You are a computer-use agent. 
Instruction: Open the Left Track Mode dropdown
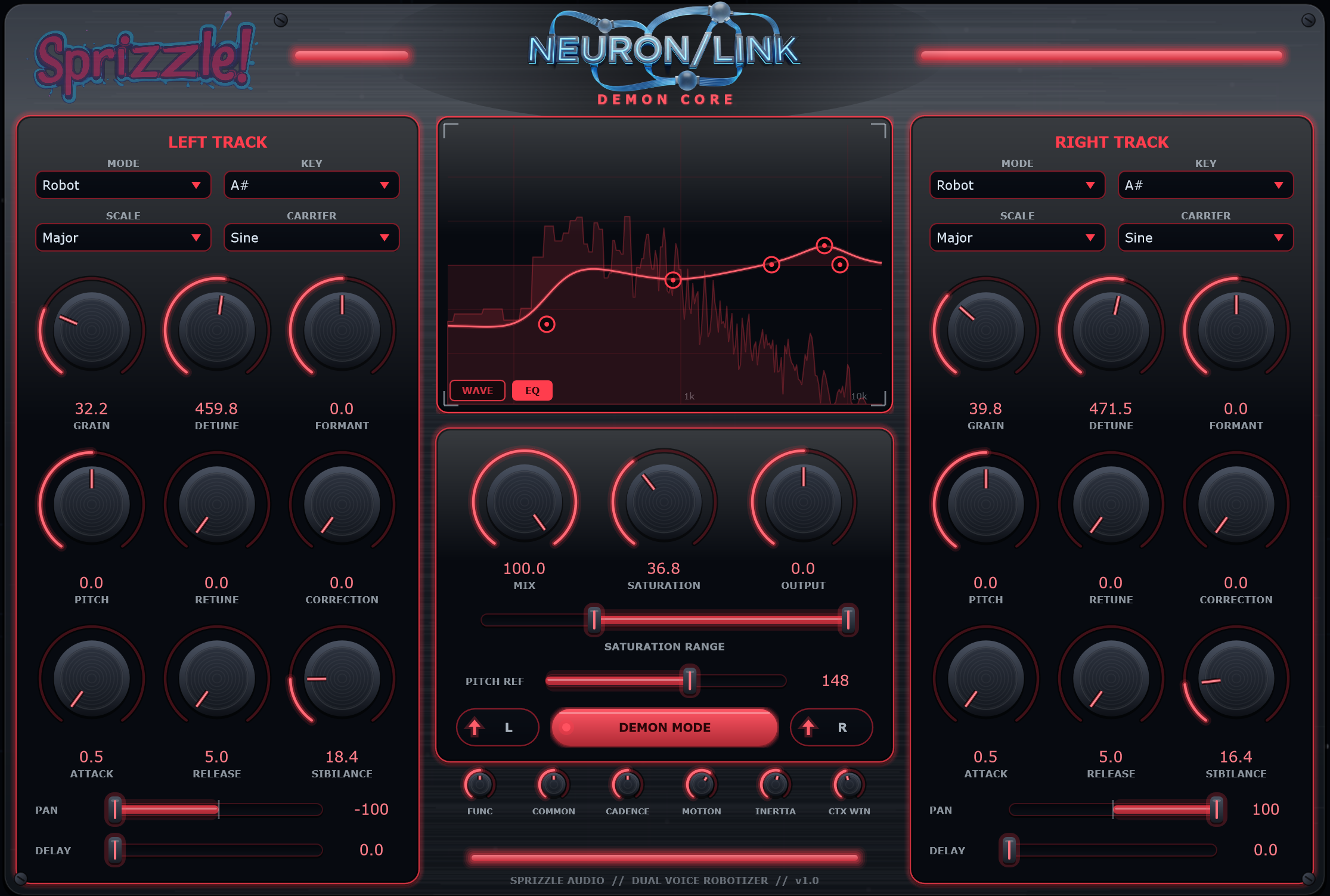[x=123, y=185]
